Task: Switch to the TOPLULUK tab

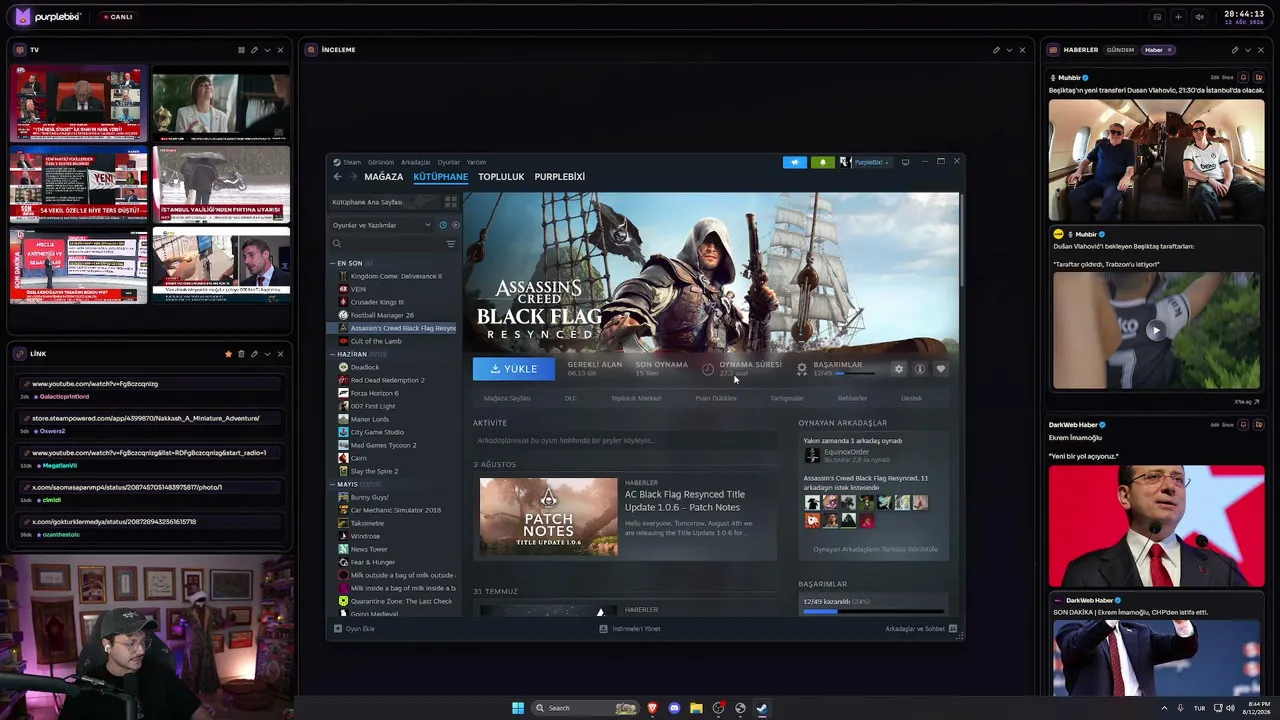Action: [x=501, y=177]
